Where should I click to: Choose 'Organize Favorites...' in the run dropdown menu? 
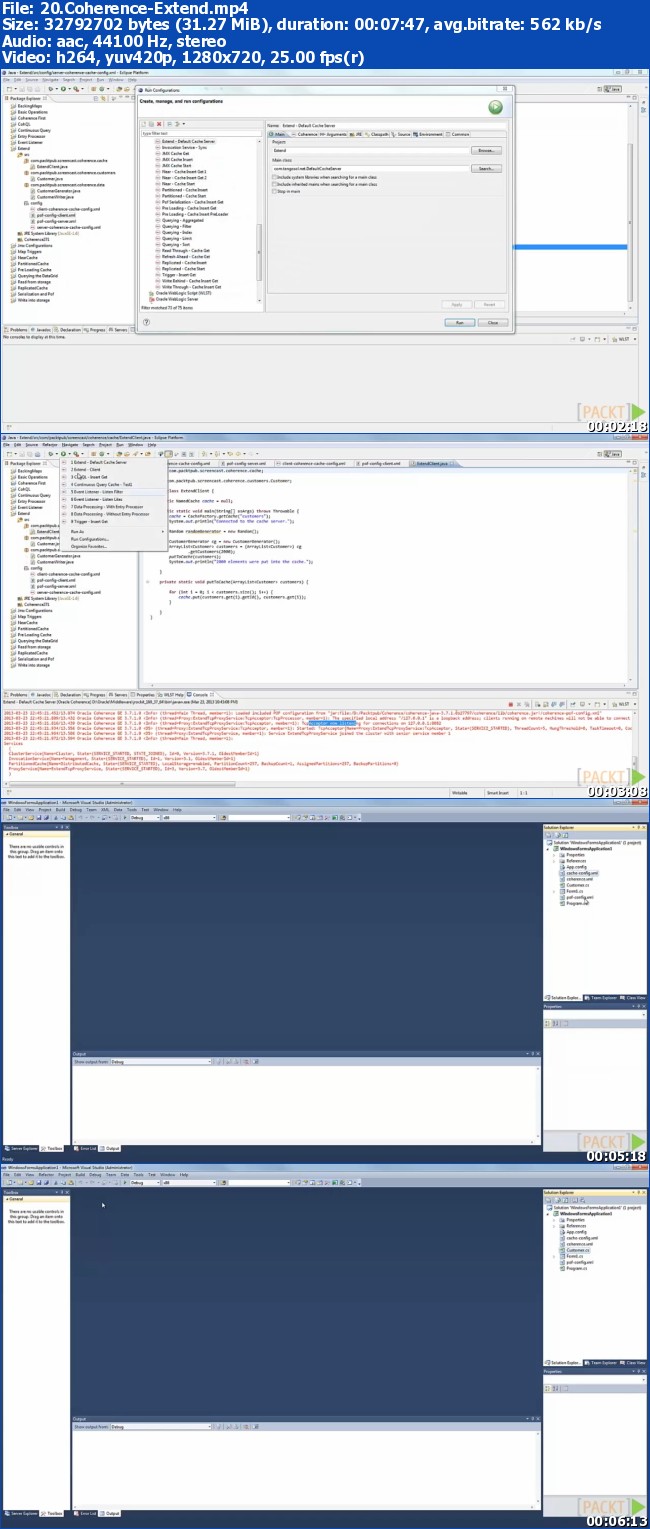click(x=89, y=547)
